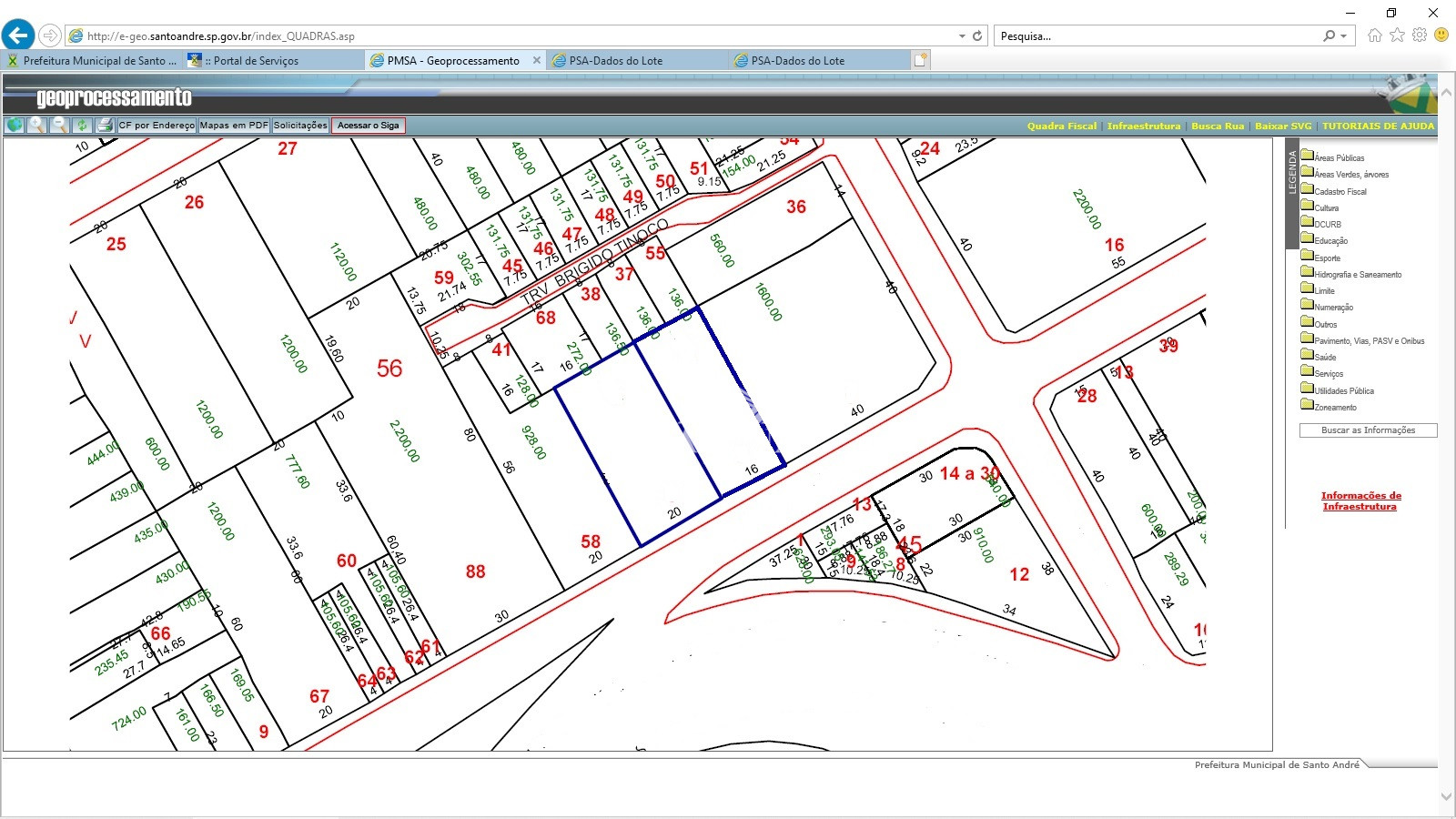Open the browser home page icon
Image resolution: width=1456 pixels, height=819 pixels.
pyautogui.click(x=1374, y=35)
